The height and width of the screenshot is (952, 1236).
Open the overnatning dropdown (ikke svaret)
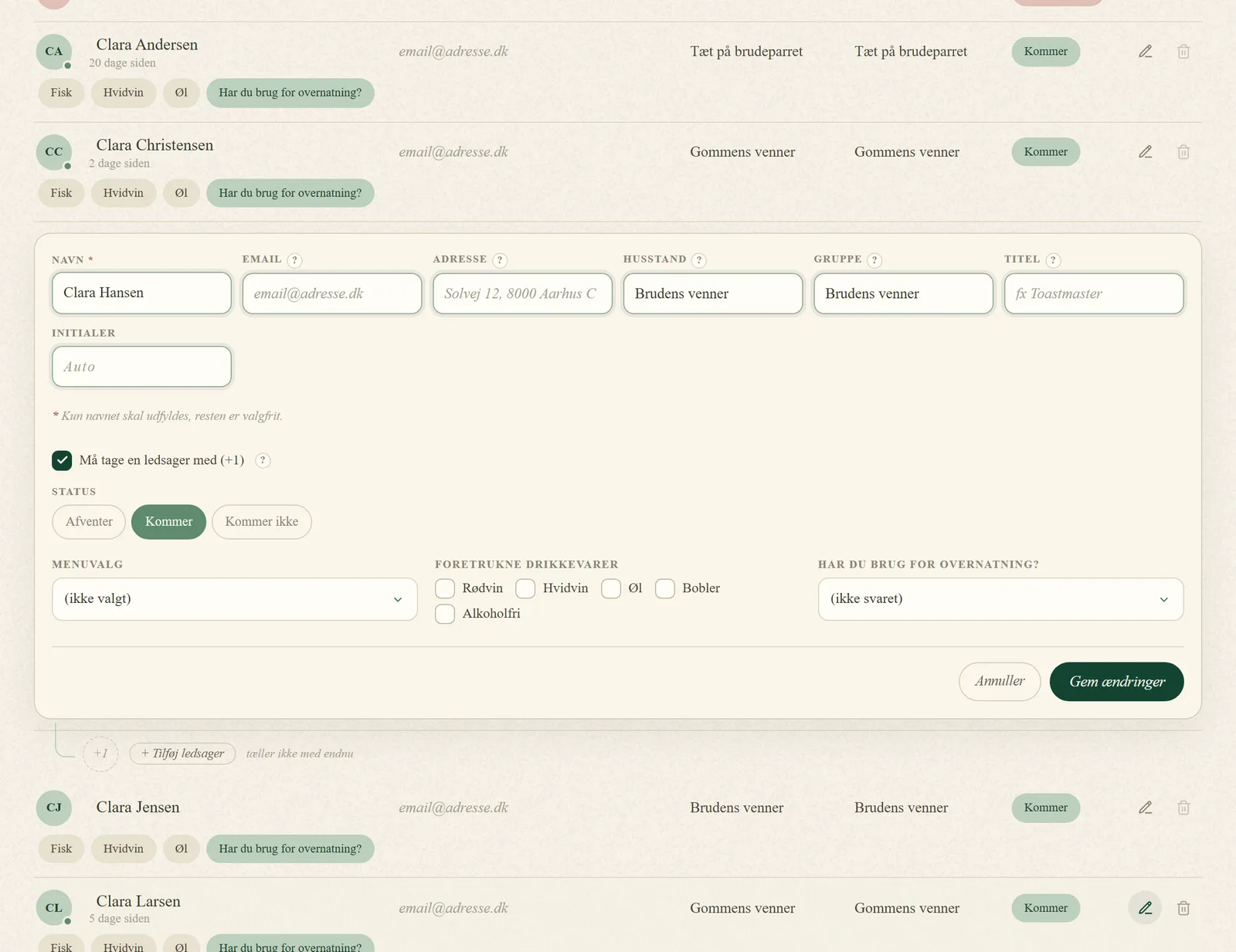pyautogui.click(x=1000, y=599)
